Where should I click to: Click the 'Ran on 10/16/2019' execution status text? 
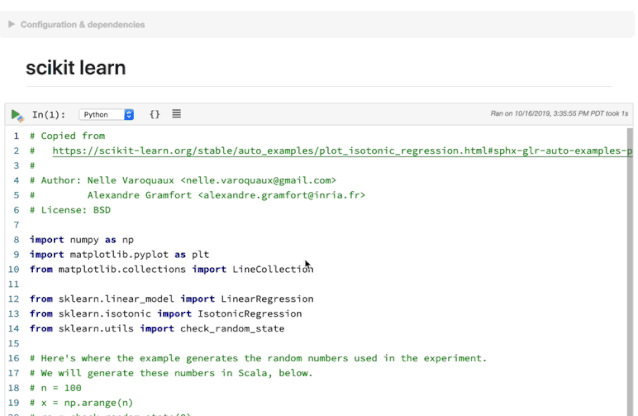559,114
